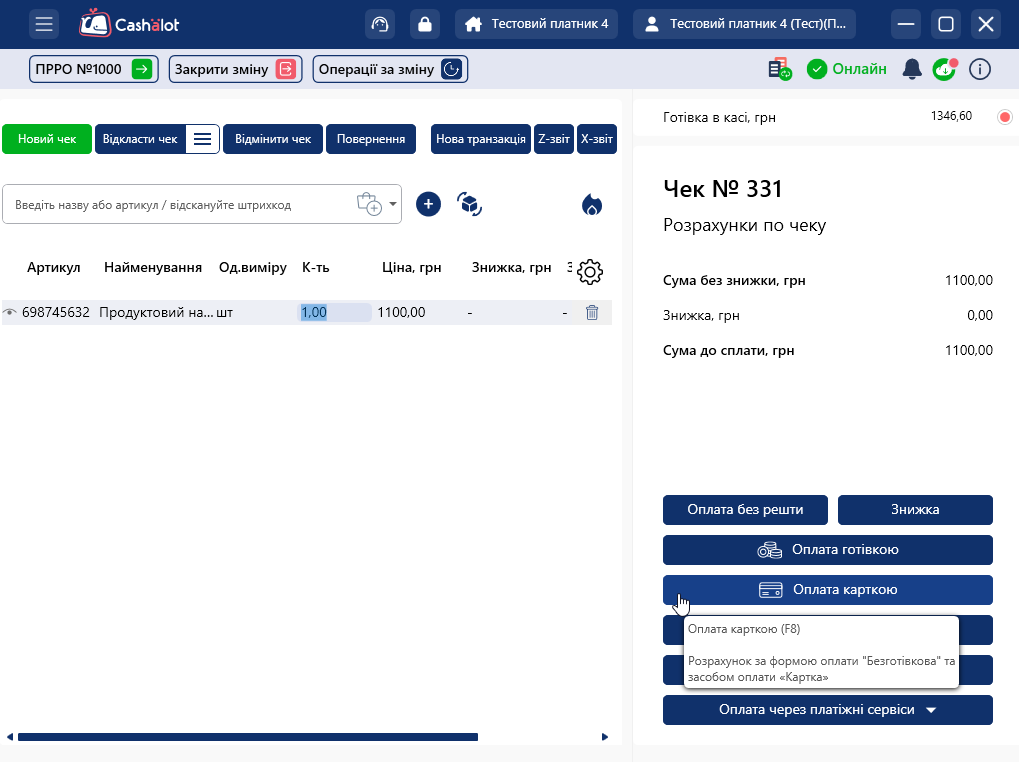The width and height of the screenshot is (1019, 762).
Task: Click the headset support icon
Action: pos(380,24)
